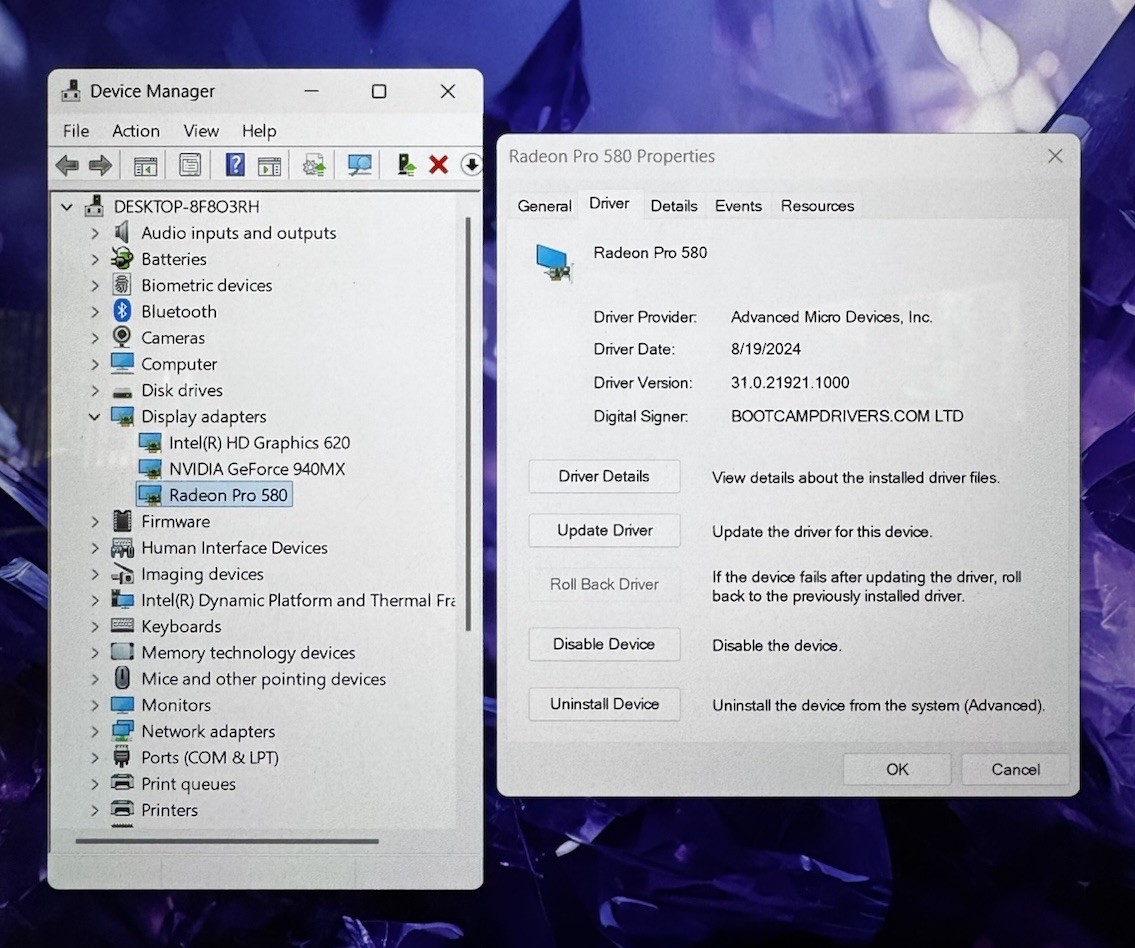Open the Help question mark toolbar icon
Image resolution: width=1135 pixels, height=948 pixels.
point(235,165)
